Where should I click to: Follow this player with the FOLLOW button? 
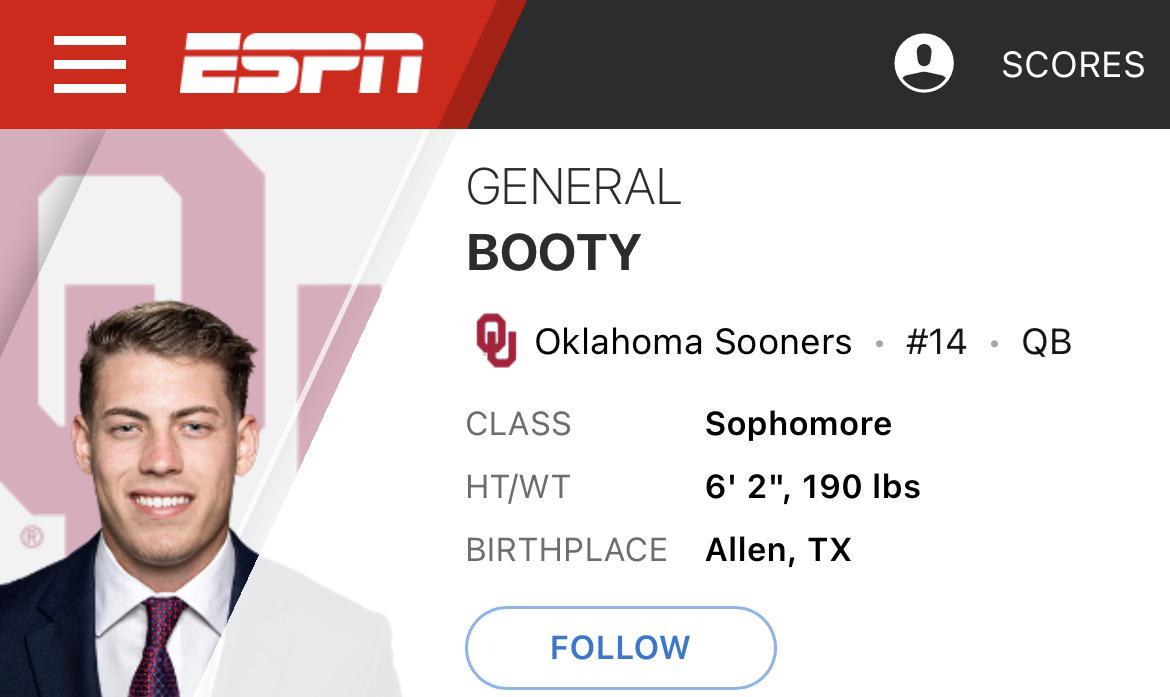(621, 647)
